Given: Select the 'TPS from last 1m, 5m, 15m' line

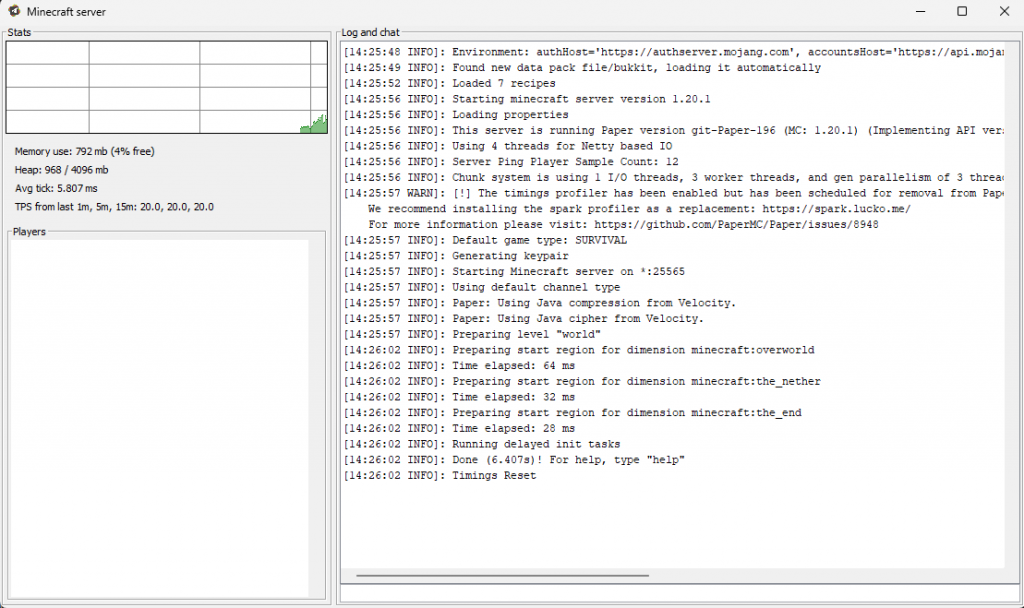Looking at the screenshot, I should (114, 206).
